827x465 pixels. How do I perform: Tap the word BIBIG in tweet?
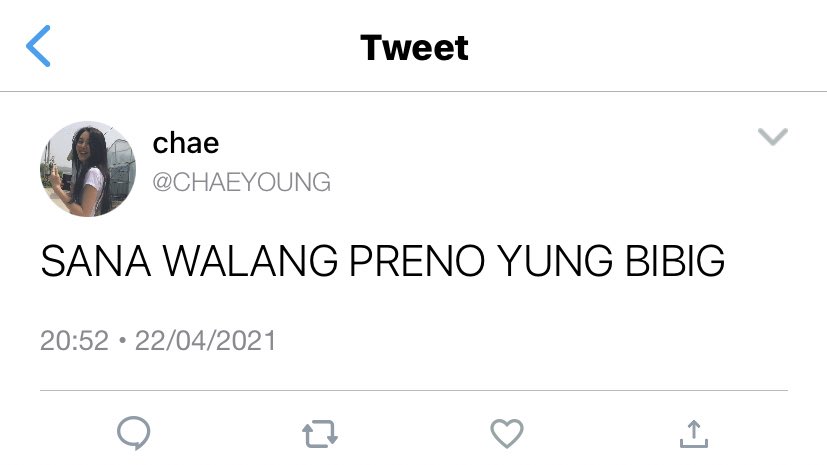(x=675, y=260)
